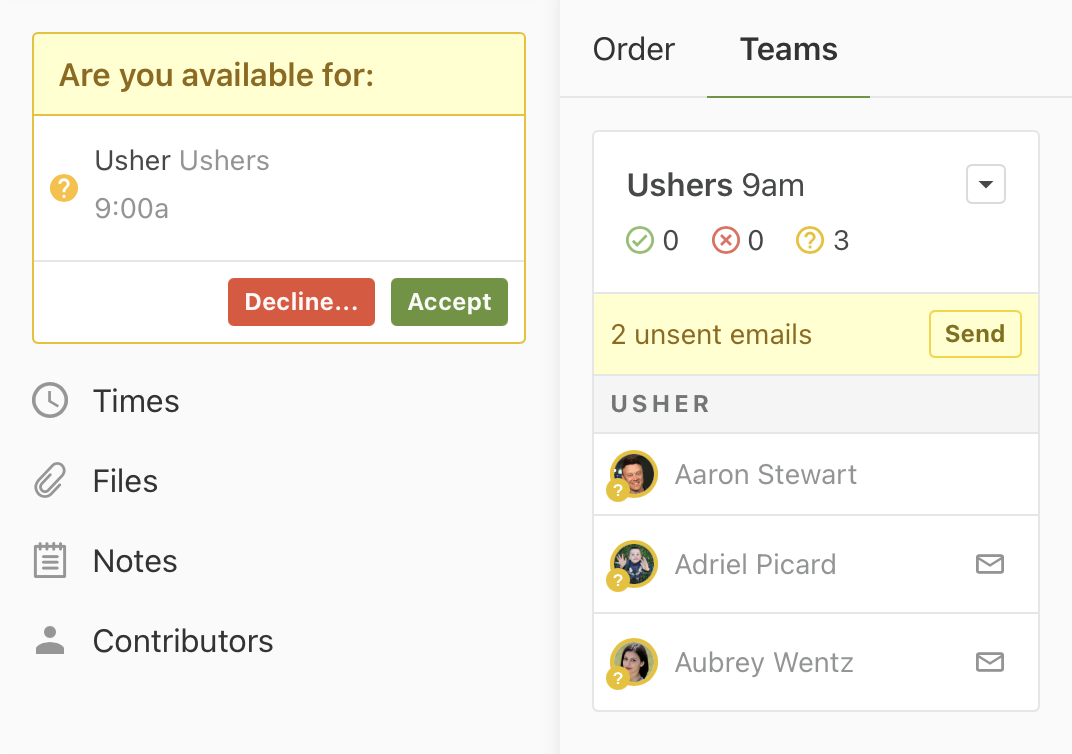Open Aaron Stewart's avatar photo
Image resolution: width=1072 pixels, height=754 pixels.
[x=634, y=474]
